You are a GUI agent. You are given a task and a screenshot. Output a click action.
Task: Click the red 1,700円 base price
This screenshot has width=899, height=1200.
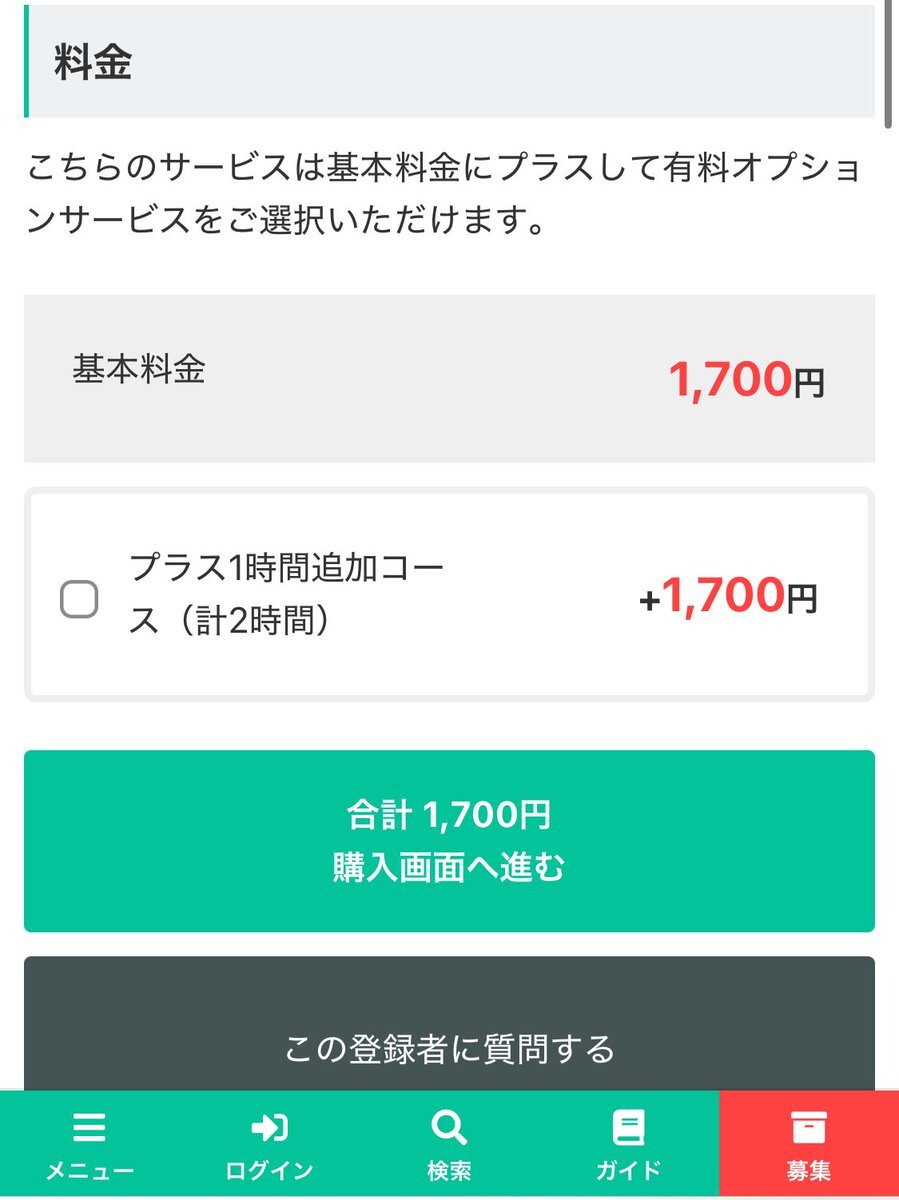tap(746, 380)
